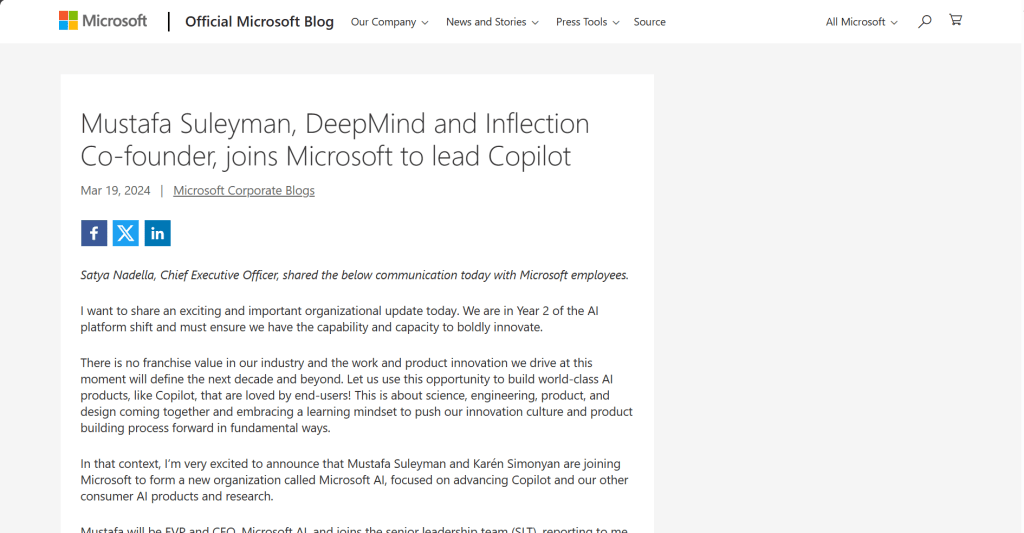Open the Press Tools dropdown
Screen dimensions: 1024x533
[x=587, y=22]
